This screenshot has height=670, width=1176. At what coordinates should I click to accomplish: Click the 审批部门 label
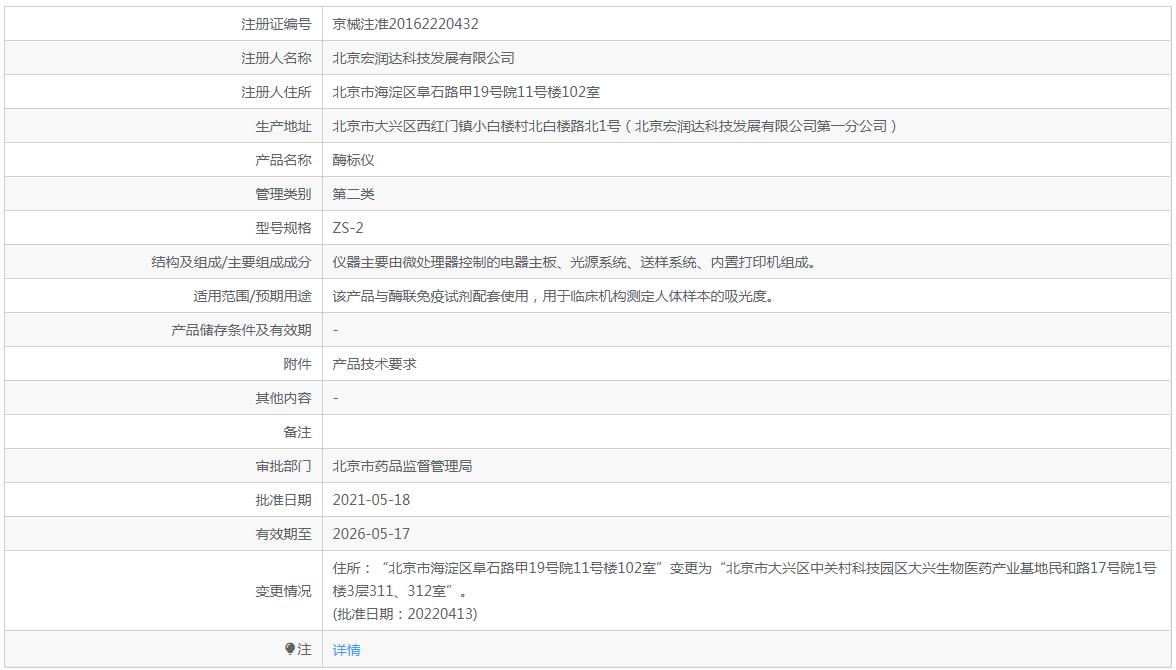click(x=283, y=466)
